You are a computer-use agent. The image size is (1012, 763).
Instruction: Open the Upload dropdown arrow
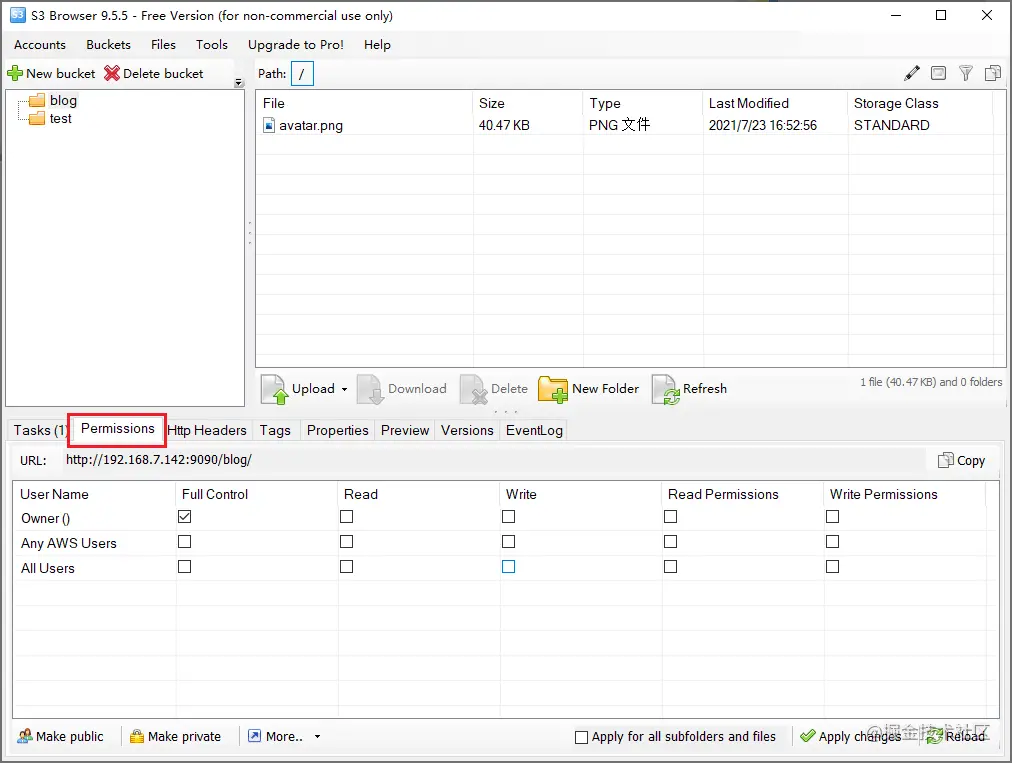pos(344,389)
